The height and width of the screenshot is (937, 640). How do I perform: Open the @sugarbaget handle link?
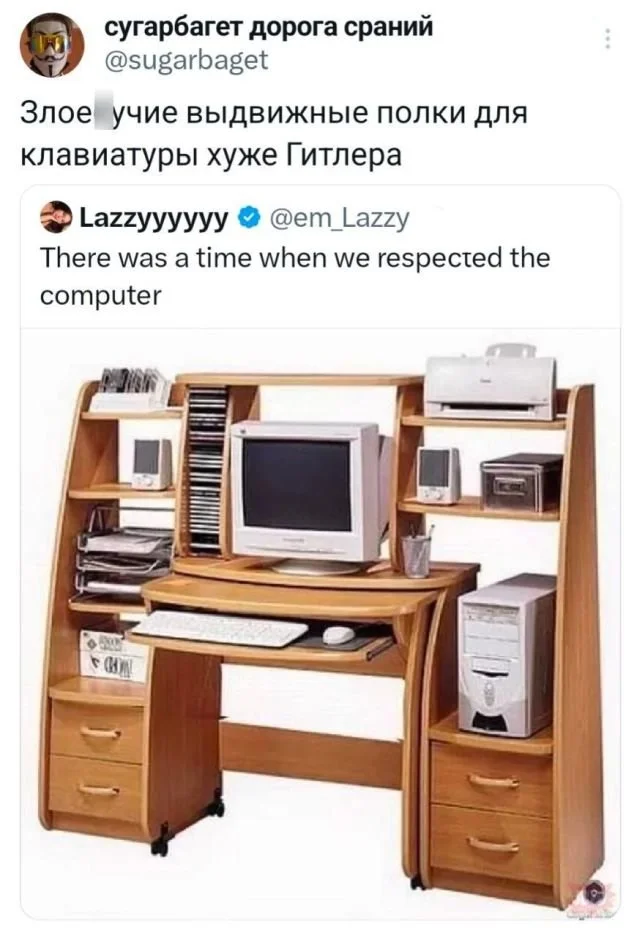point(186,61)
